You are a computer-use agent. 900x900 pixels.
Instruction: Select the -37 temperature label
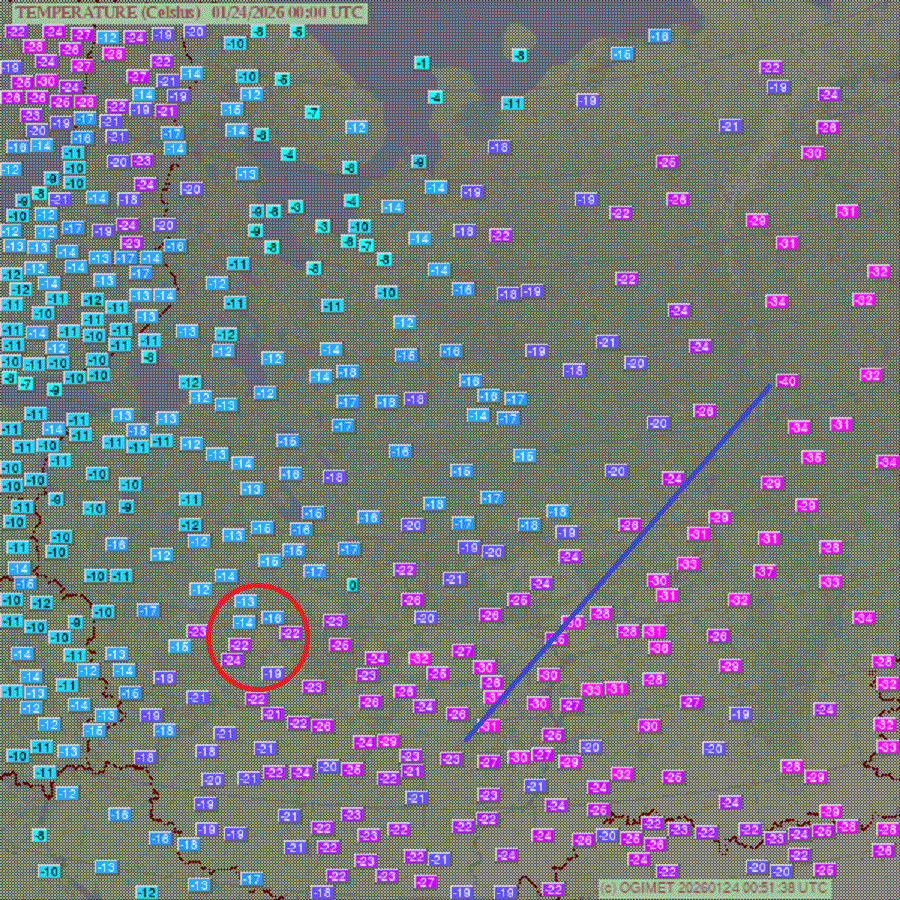tap(765, 571)
